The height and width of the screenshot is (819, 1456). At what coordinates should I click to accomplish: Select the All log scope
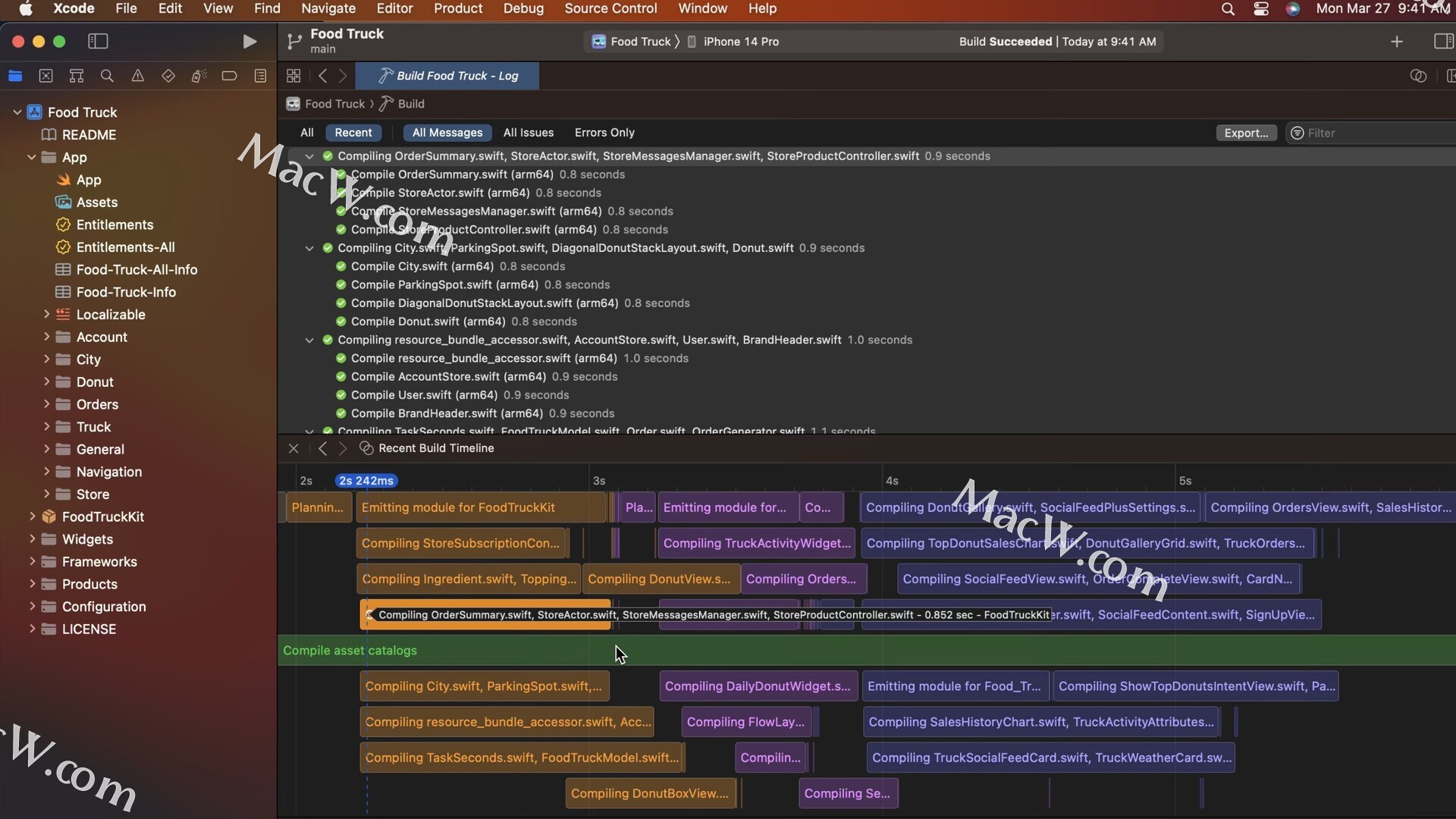click(x=306, y=133)
